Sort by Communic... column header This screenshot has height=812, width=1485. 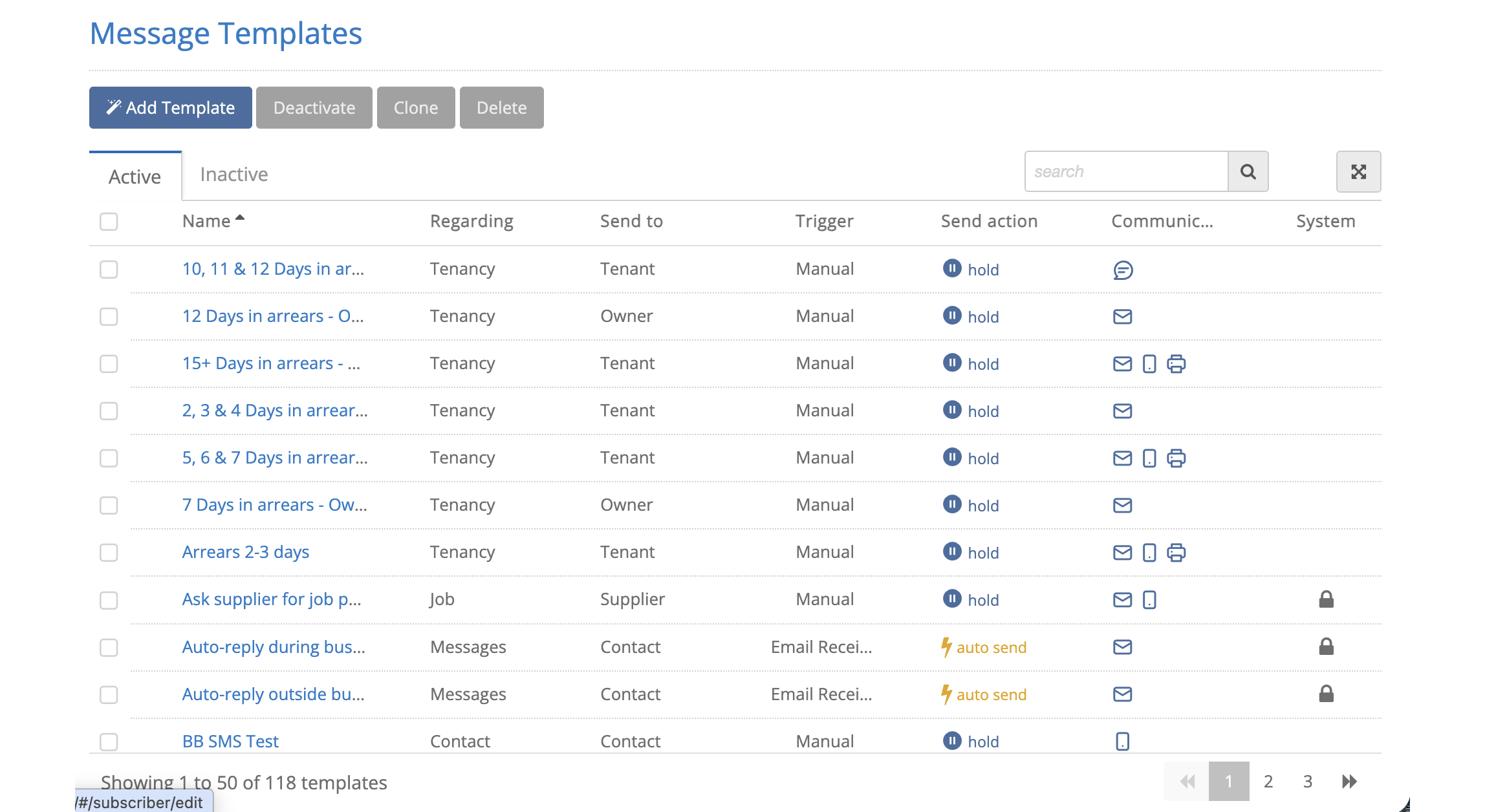[x=1162, y=221]
